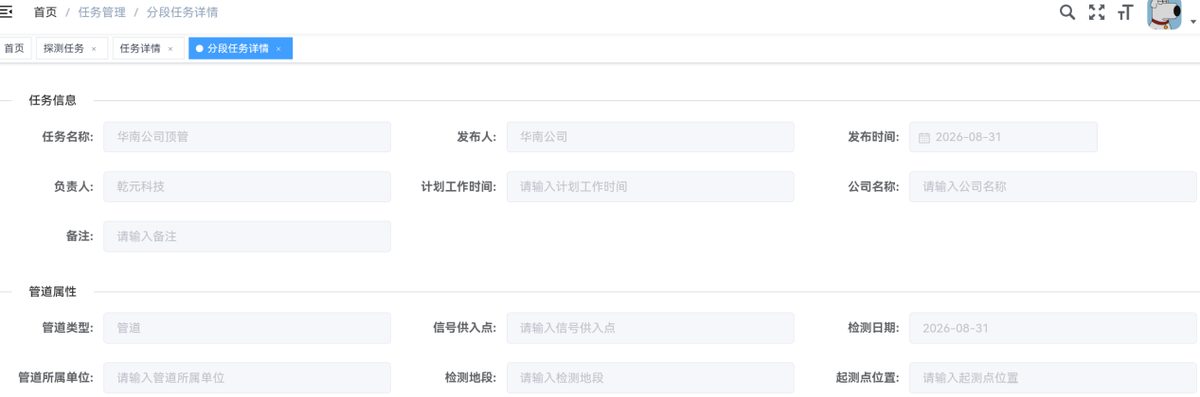The image size is (1200, 397).
Task: Close the 任务详情 tab
Action: click(x=170, y=48)
